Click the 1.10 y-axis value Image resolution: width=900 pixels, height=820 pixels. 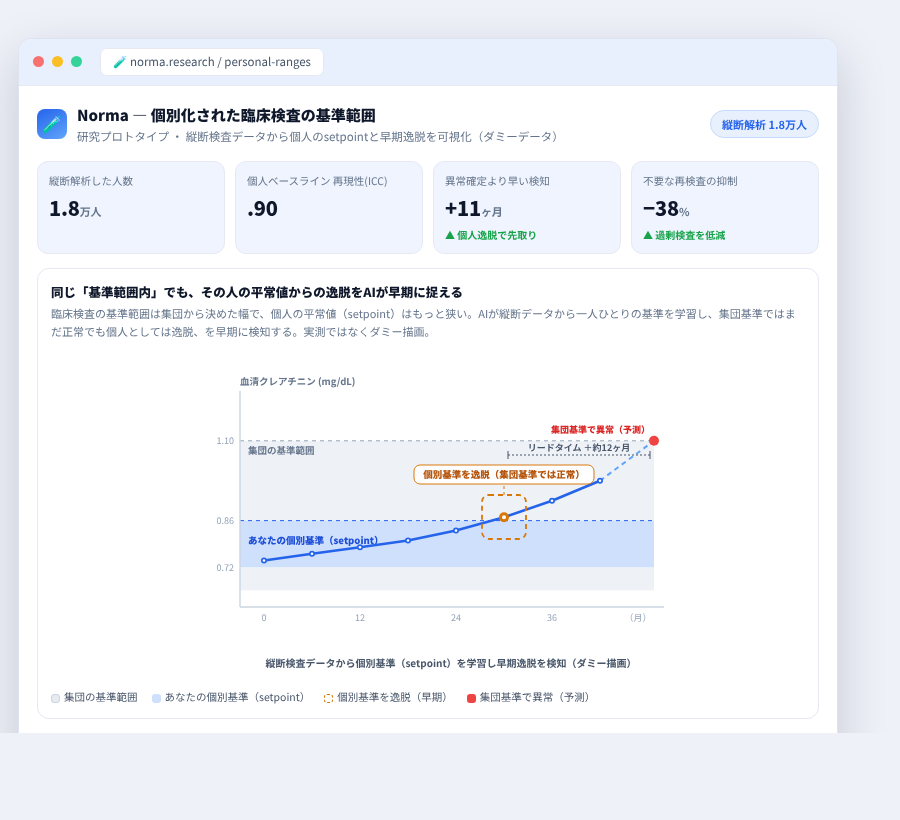click(x=225, y=441)
